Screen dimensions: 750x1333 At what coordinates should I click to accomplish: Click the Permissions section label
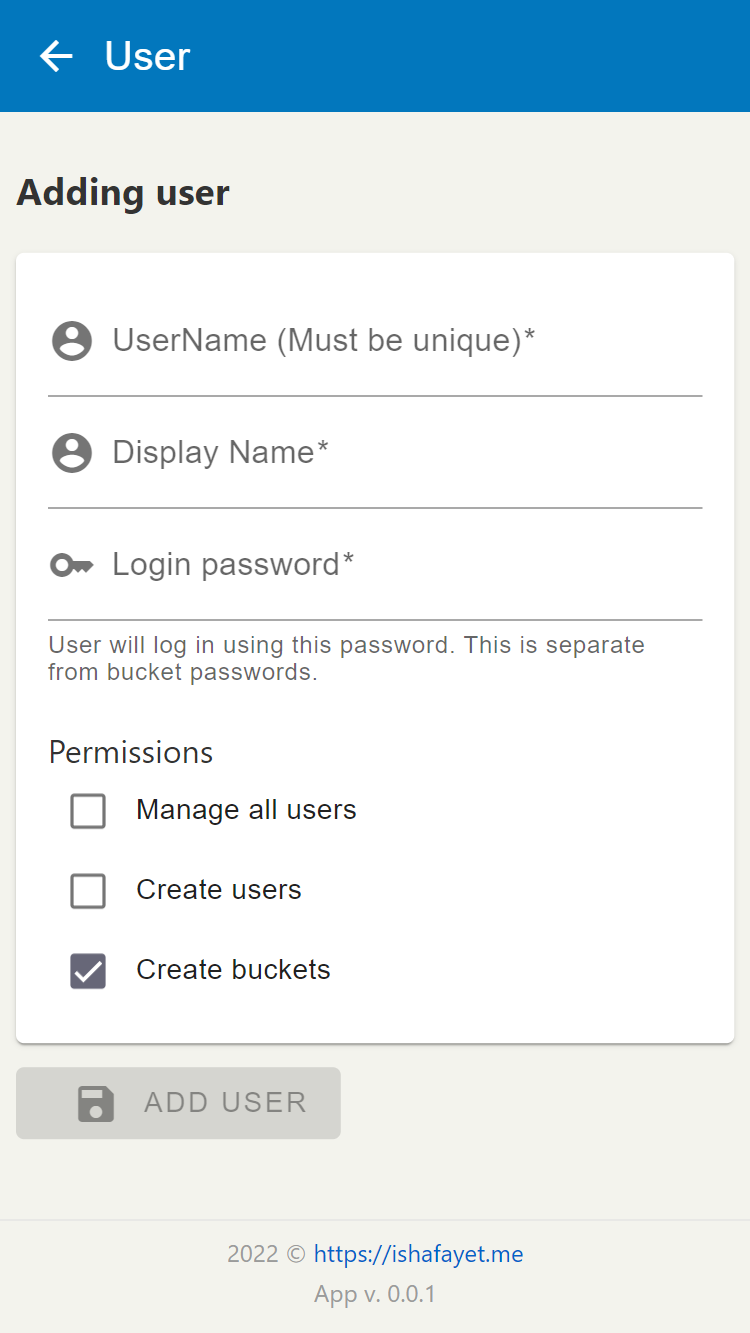pos(131,752)
